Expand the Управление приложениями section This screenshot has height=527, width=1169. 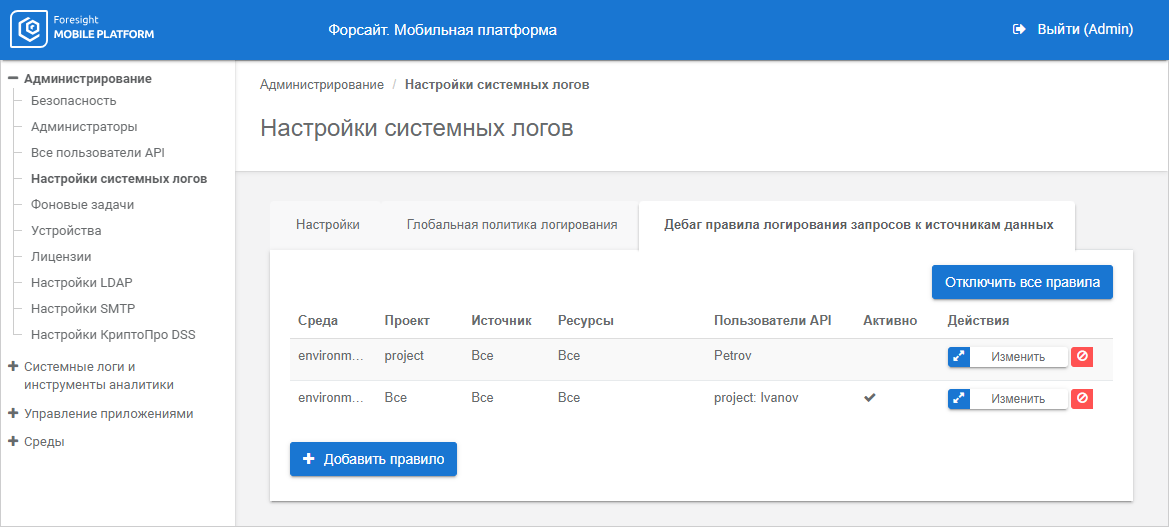coord(13,413)
